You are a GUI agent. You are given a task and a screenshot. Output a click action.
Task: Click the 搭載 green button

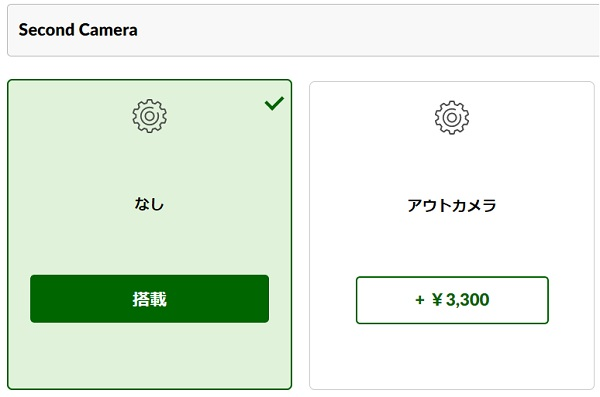(x=150, y=299)
